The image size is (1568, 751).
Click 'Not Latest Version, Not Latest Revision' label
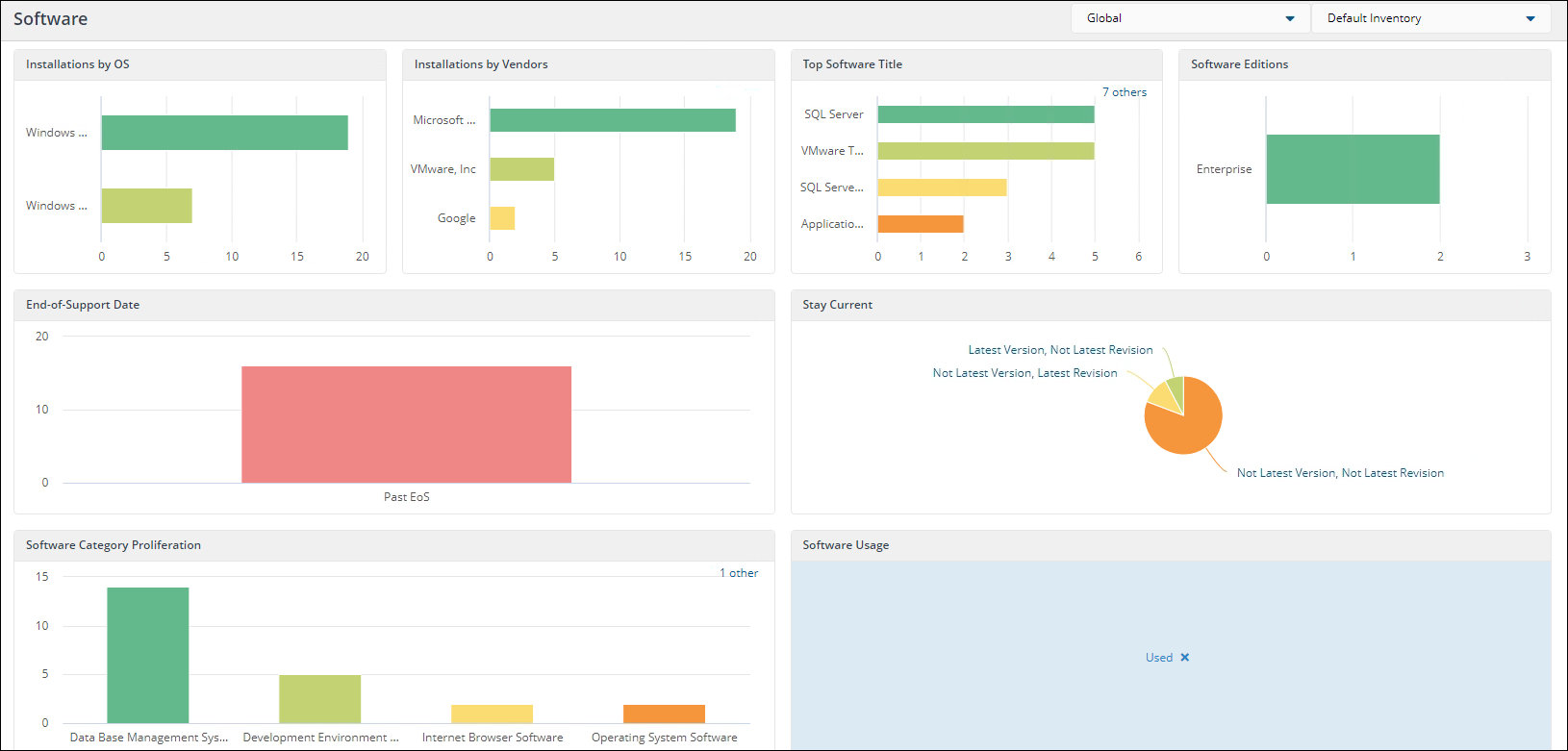click(x=1339, y=473)
